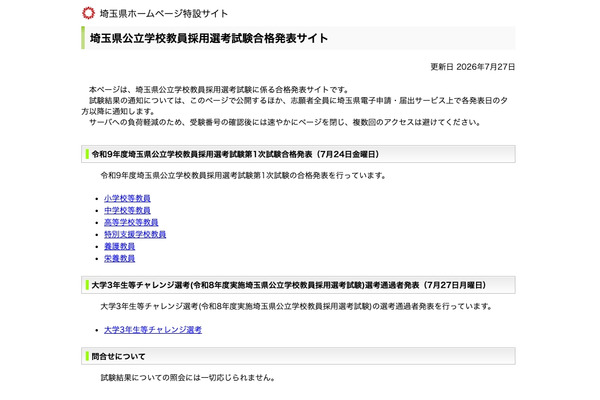Viewport: 600px width, 400px height.
Task: Click the Saitama prefecture logo icon
Action: coord(88,13)
